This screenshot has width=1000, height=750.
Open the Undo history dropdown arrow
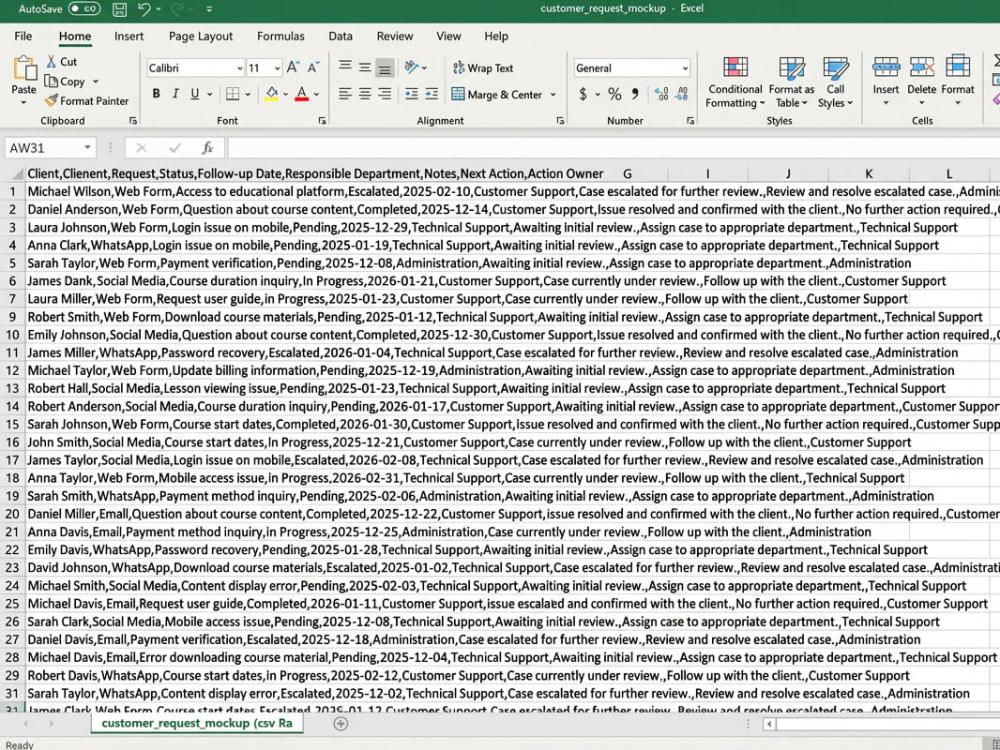(x=158, y=10)
